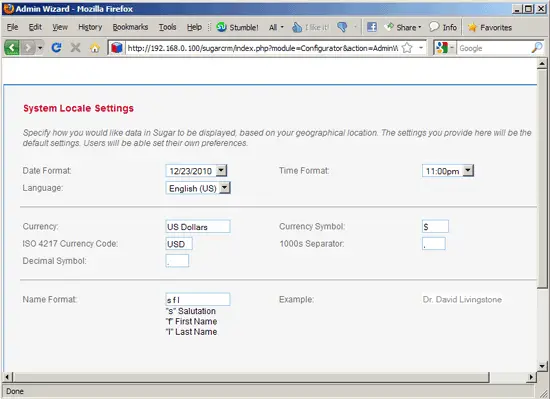Go back with the green Back arrow

point(12,48)
